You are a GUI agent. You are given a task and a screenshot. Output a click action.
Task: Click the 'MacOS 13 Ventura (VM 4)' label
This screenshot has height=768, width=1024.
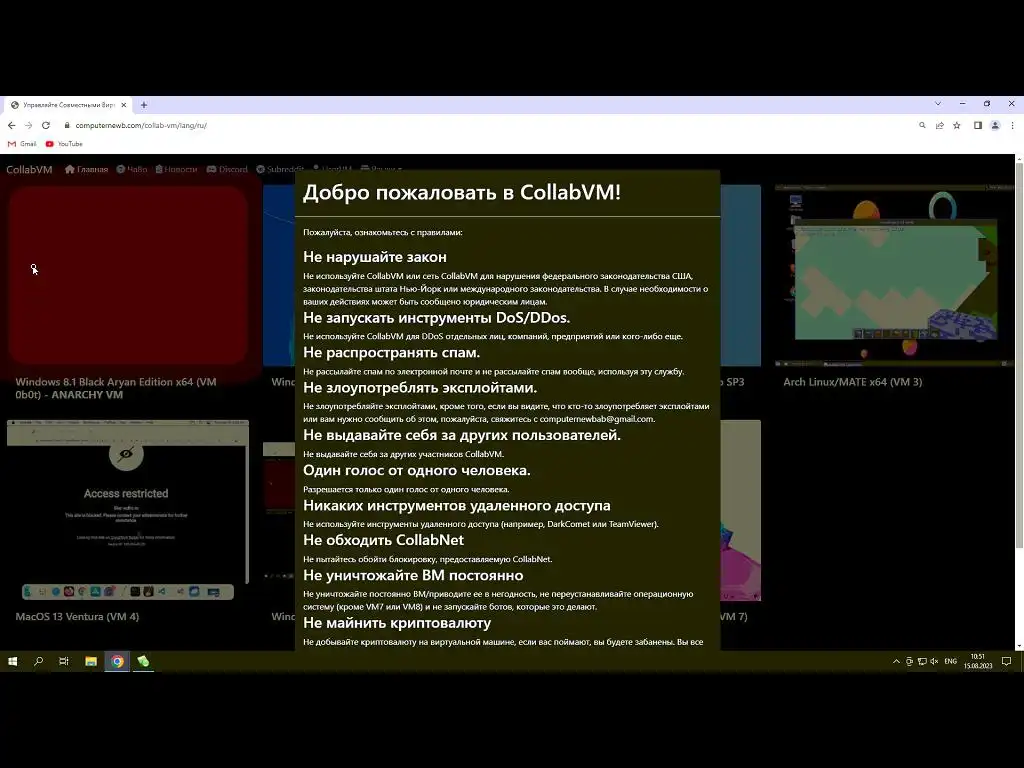[77, 616]
